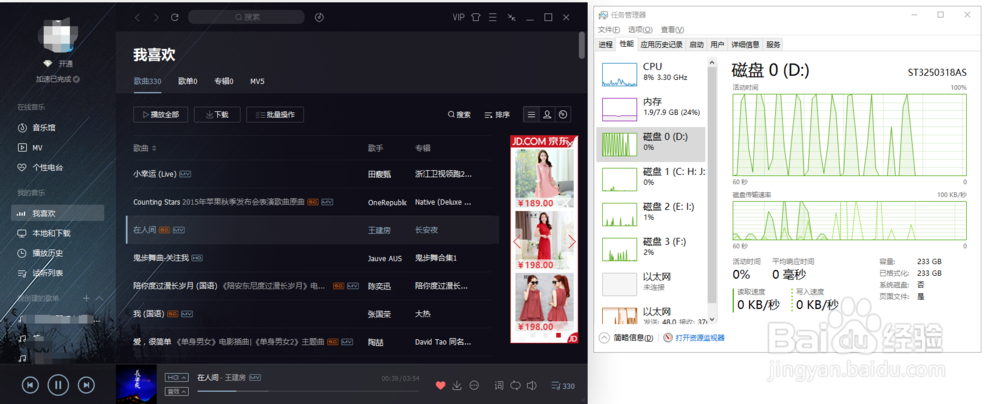
Task: Select 磁盘 1 (C: H: J:) in Task Manager
Action: (x=652, y=179)
